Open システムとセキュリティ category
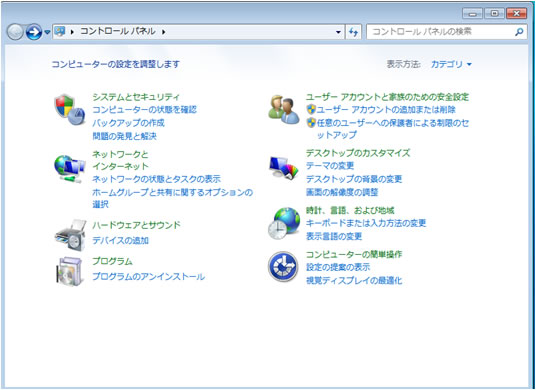Viewport: 536px width, 390px height. (x=136, y=97)
